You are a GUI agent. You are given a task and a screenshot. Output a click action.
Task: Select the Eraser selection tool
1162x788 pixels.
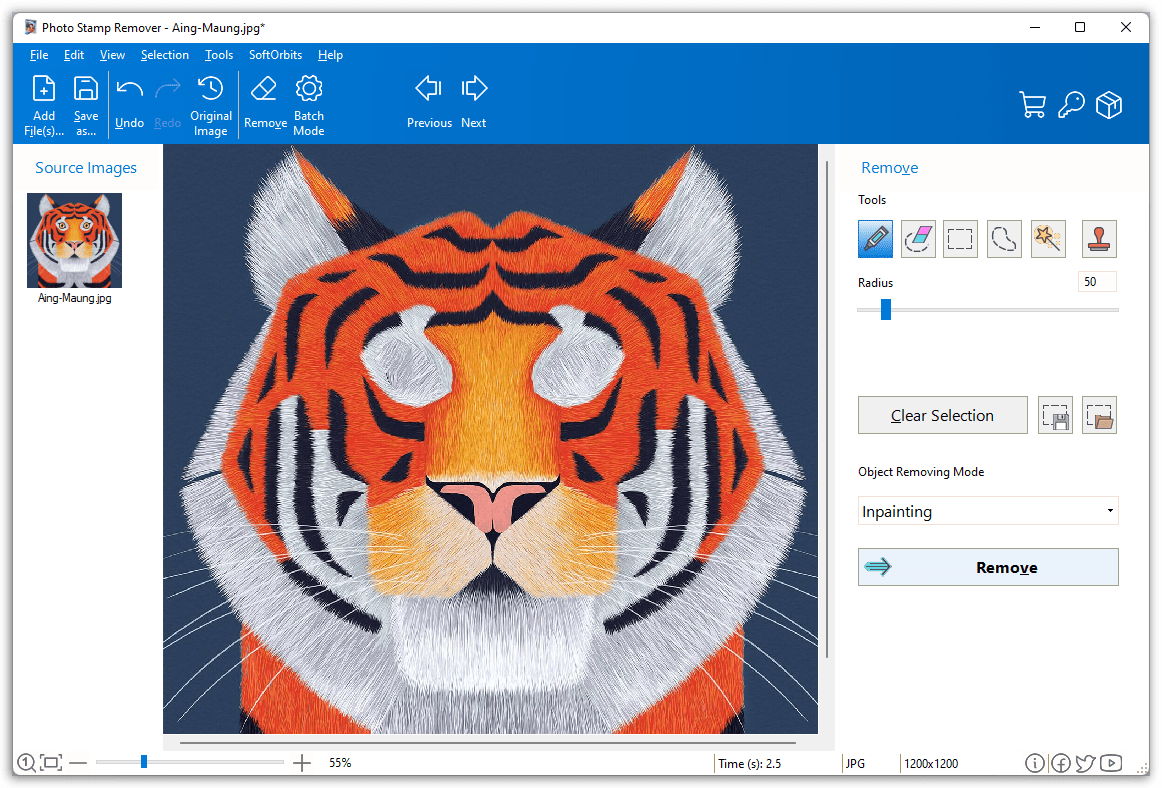[918, 239]
